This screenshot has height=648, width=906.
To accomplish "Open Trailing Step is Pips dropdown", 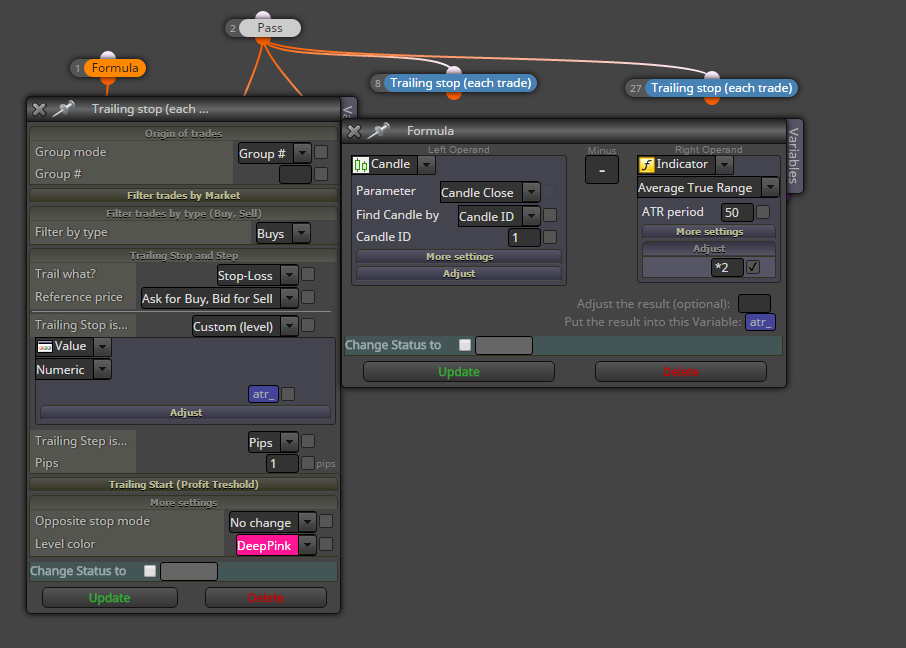I will tap(273, 443).
